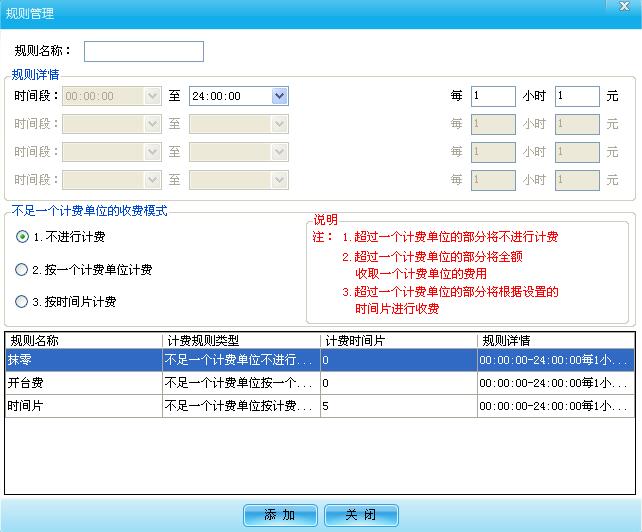Click the 规则详情 column header
Viewport: 642px width, 532px height.
(x=555, y=340)
